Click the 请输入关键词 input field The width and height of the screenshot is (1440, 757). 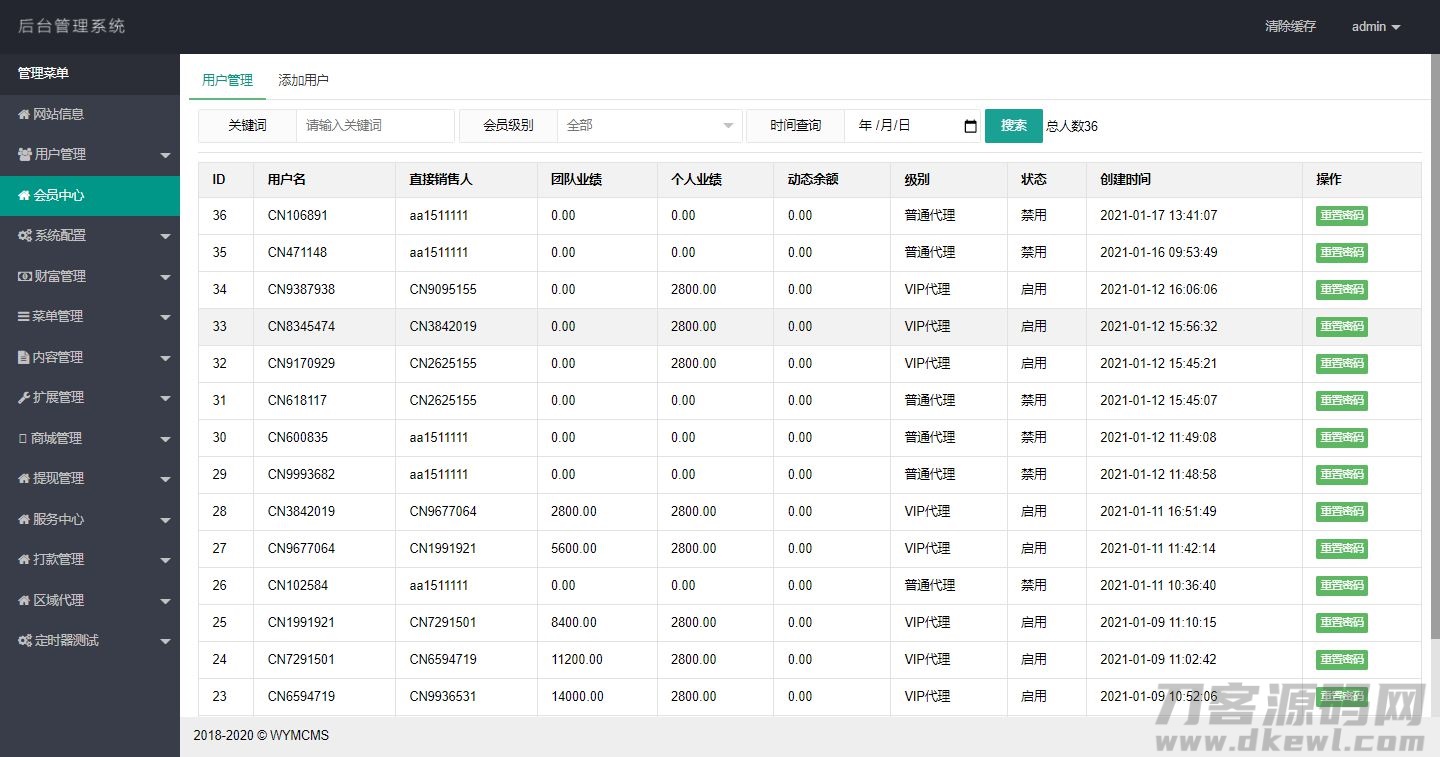(x=375, y=126)
